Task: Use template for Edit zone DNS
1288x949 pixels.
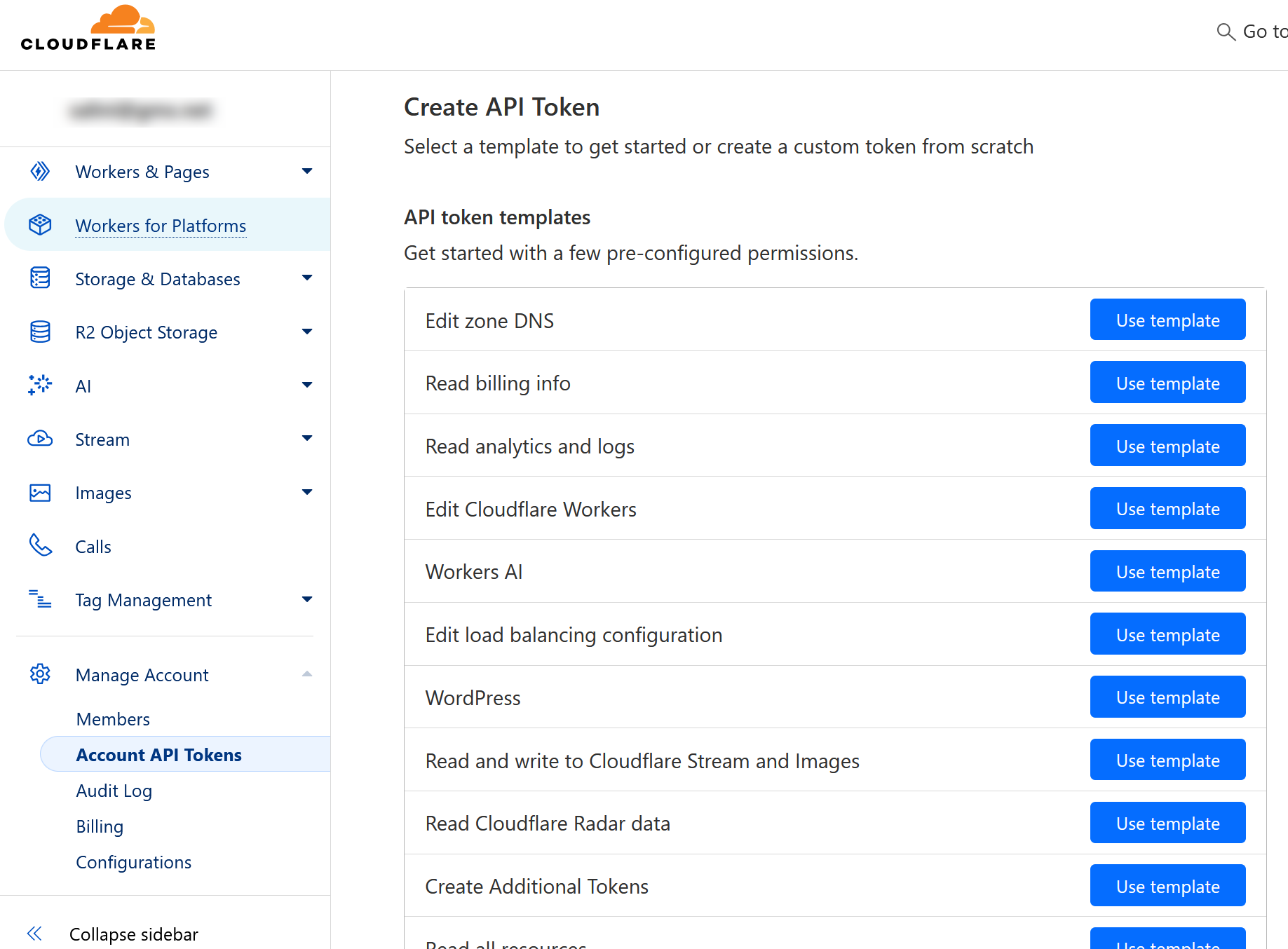Action: pyautogui.click(x=1167, y=320)
